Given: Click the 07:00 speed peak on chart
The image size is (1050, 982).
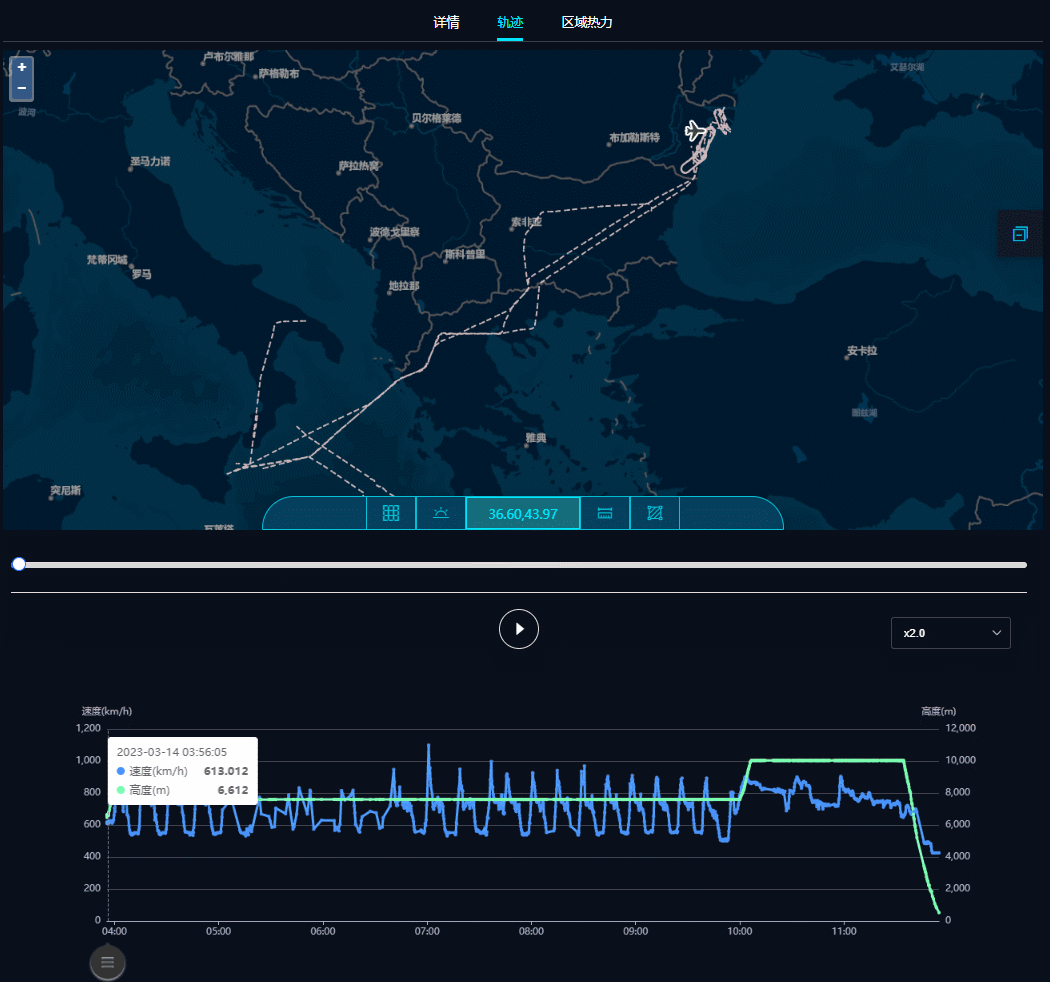Looking at the screenshot, I should pyautogui.click(x=429, y=746).
